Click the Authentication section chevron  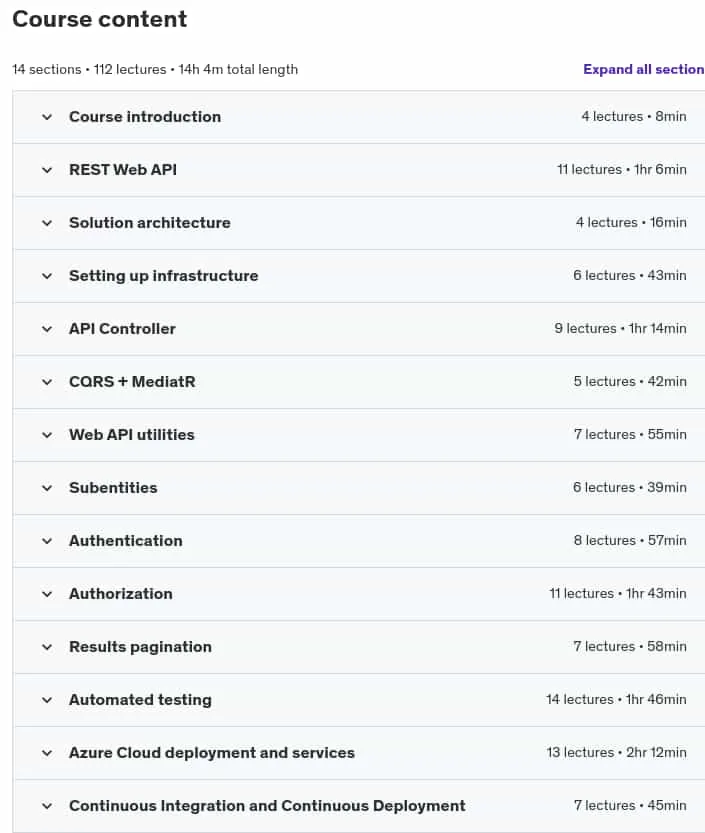pos(47,541)
